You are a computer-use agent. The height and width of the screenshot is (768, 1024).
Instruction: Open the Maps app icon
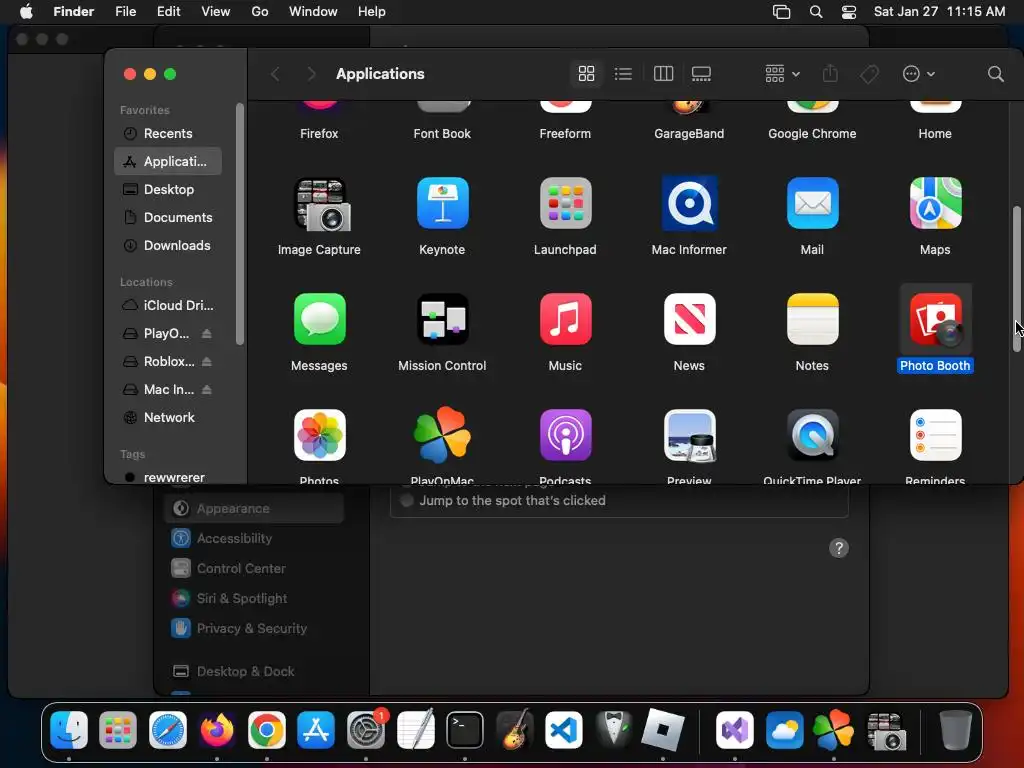click(935, 203)
